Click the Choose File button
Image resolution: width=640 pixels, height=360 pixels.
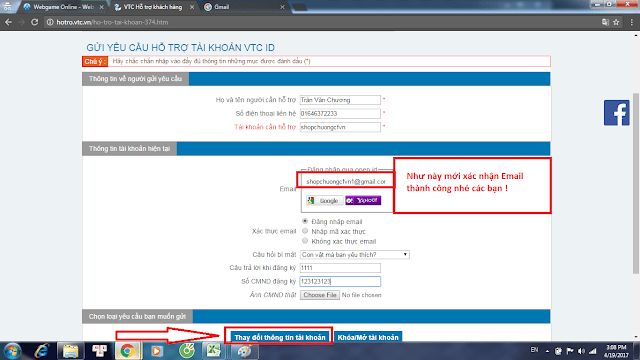point(320,295)
